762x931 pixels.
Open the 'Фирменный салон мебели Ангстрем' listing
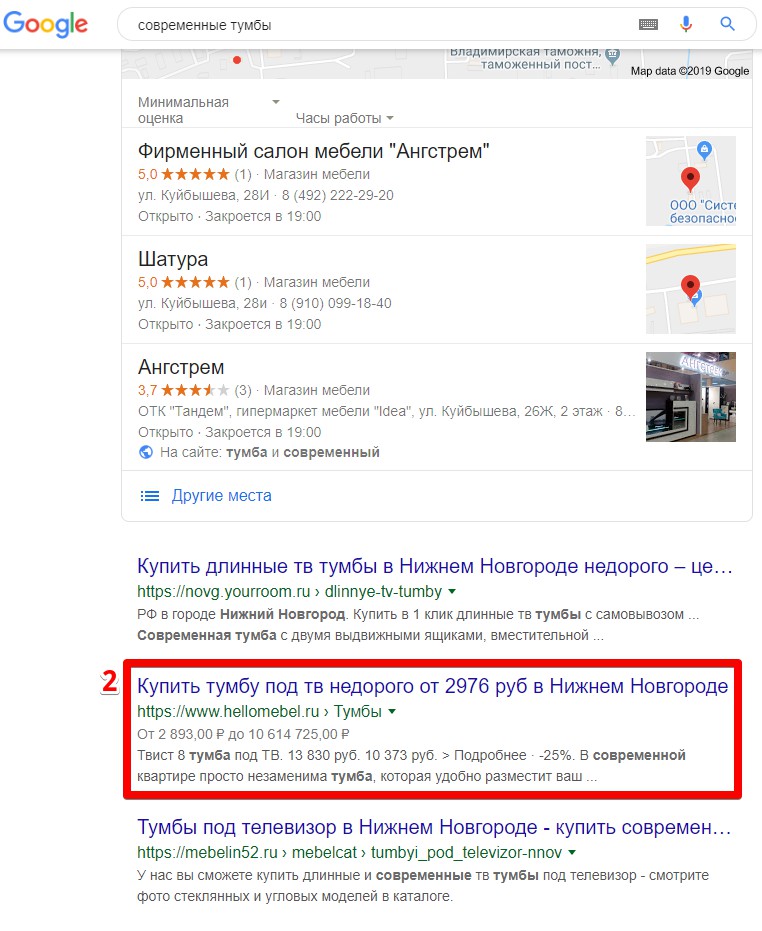click(x=314, y=151)
